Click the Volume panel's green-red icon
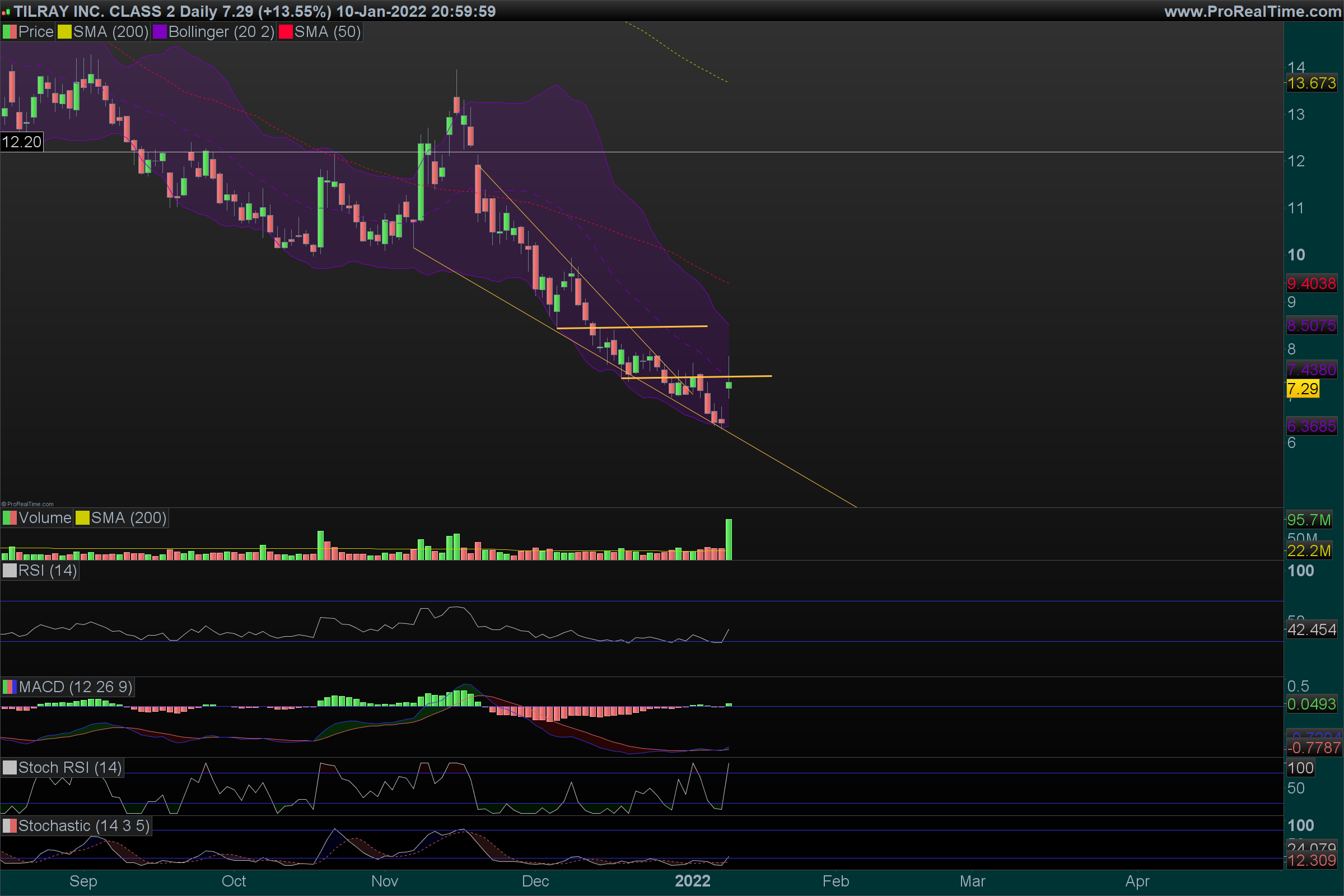1344x896 pixels. tap(10, 517)
